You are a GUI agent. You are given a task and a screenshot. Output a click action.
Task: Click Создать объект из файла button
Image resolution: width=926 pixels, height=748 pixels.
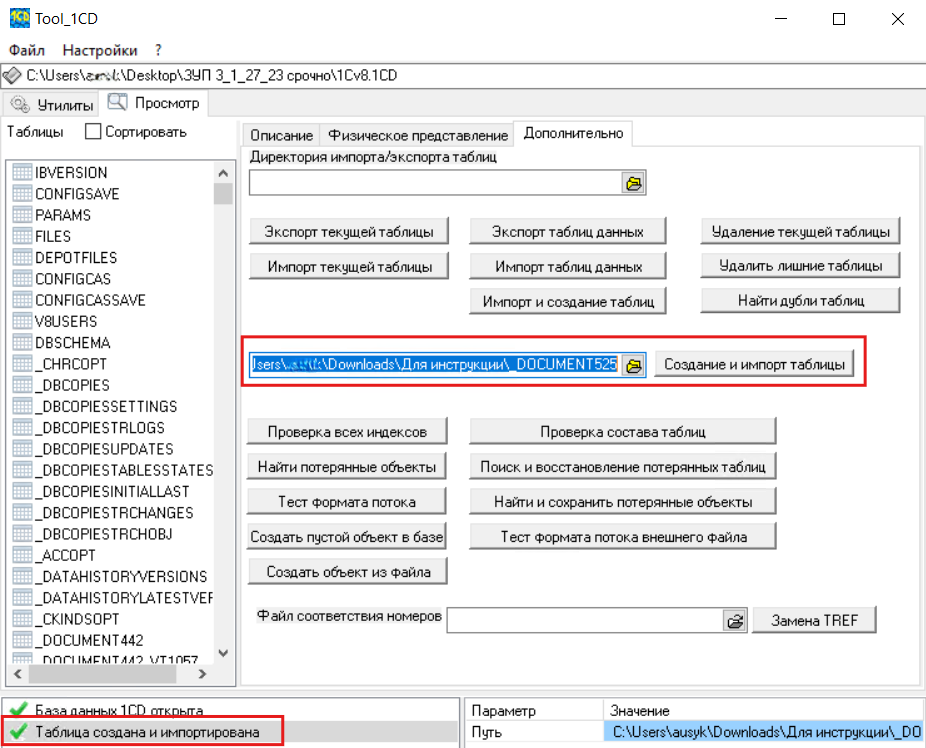click(x=347, y=571)
